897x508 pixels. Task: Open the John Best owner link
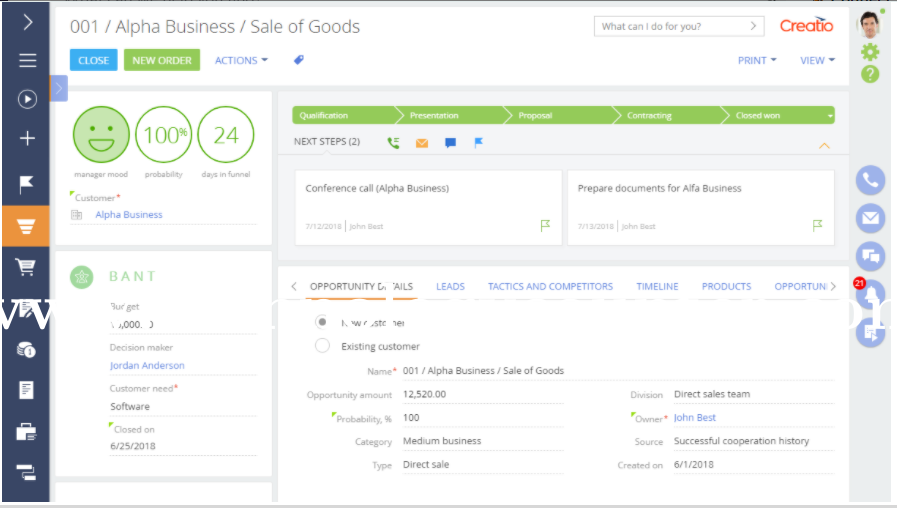tap(694, 418)
